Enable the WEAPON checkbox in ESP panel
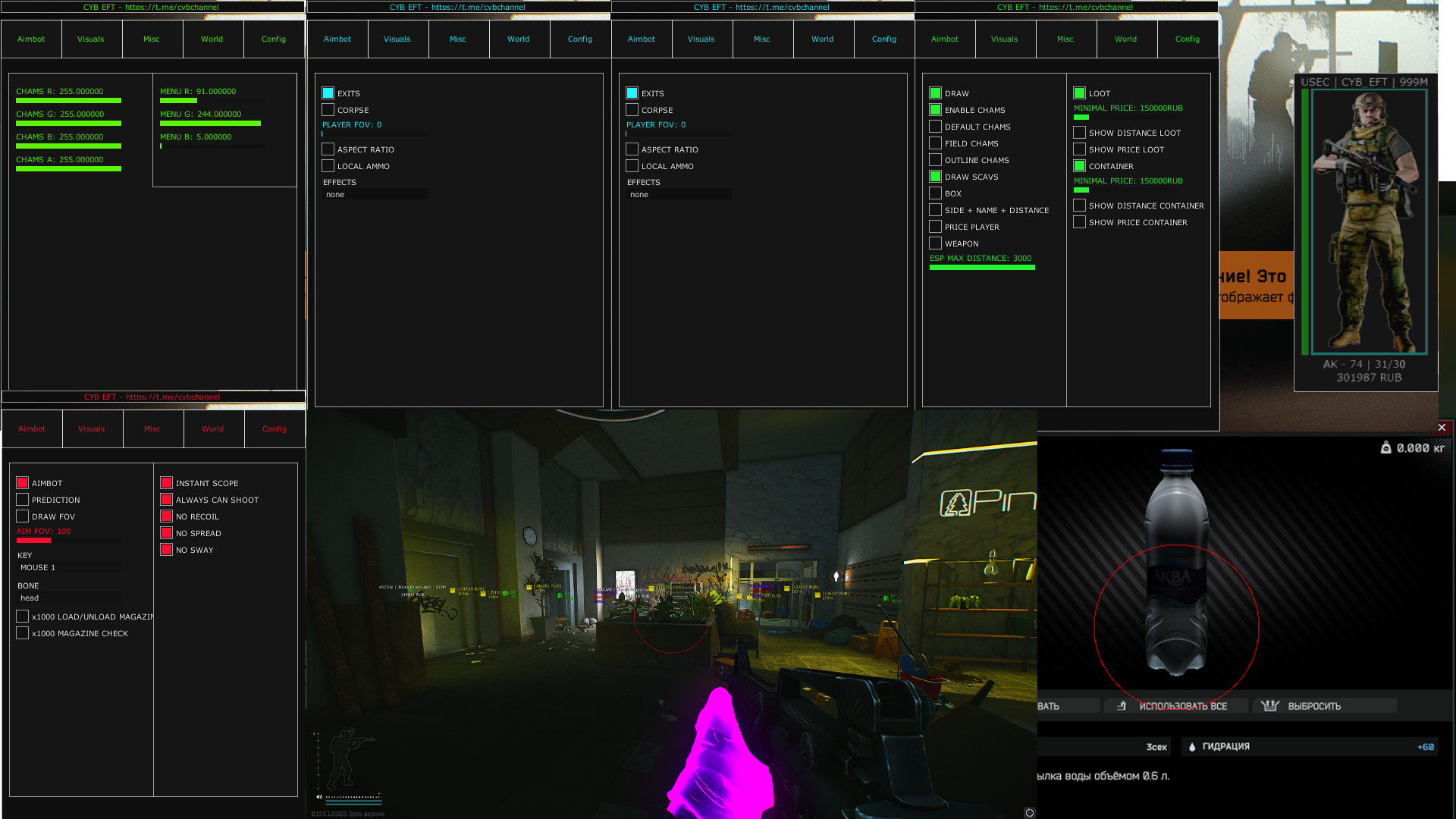The image size is (1456, 819). (936, 243)
